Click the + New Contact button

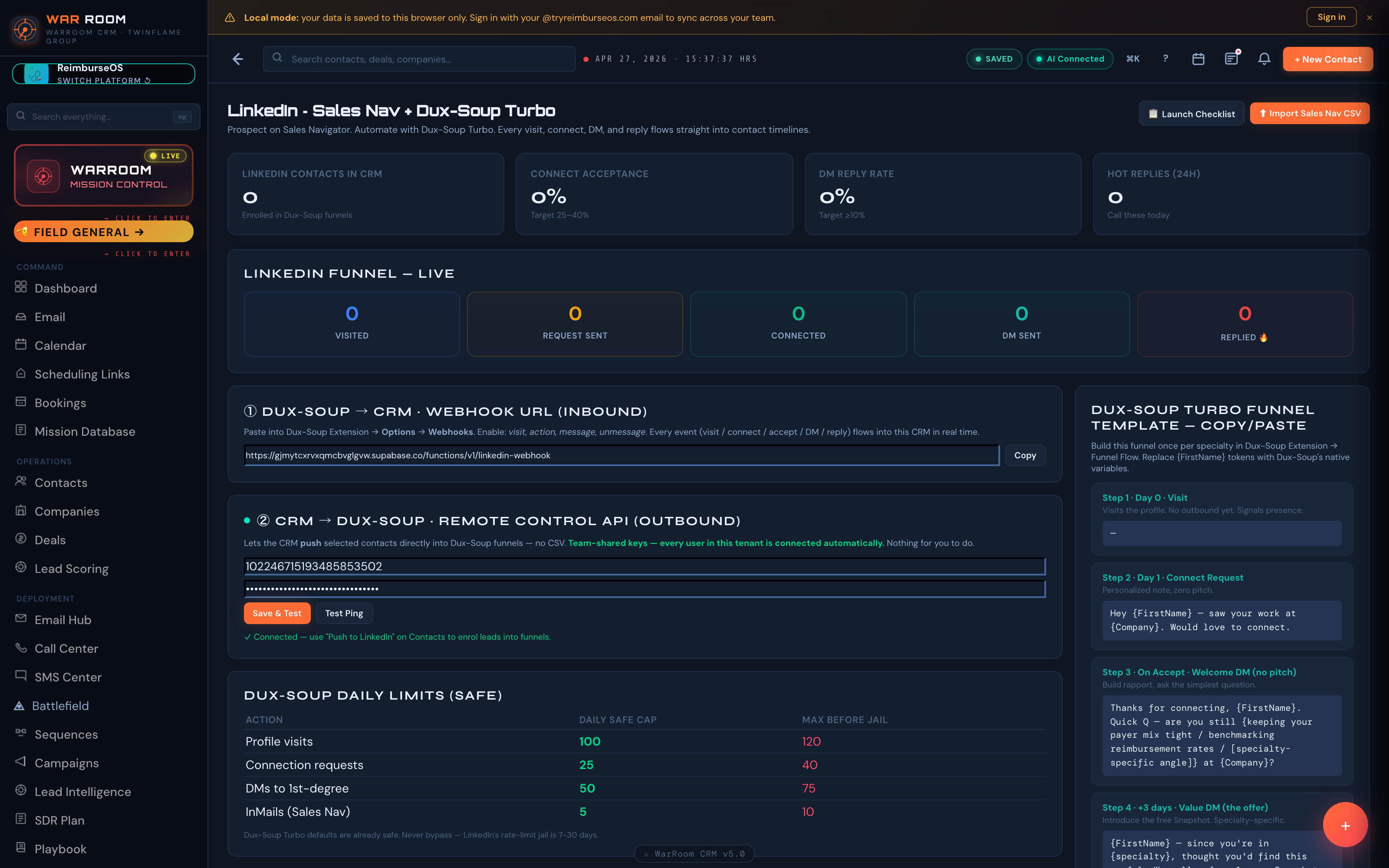tap(1328, 59)
